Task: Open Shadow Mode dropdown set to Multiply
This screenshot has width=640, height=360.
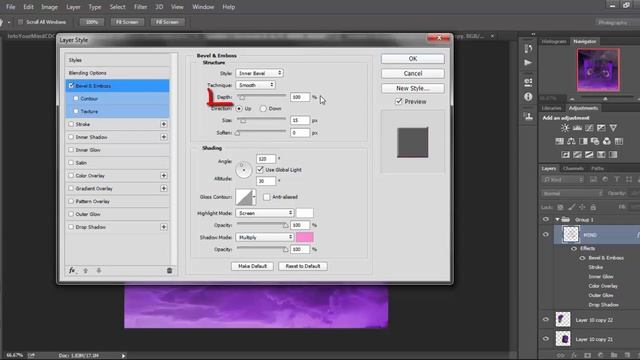Action: 264,237
